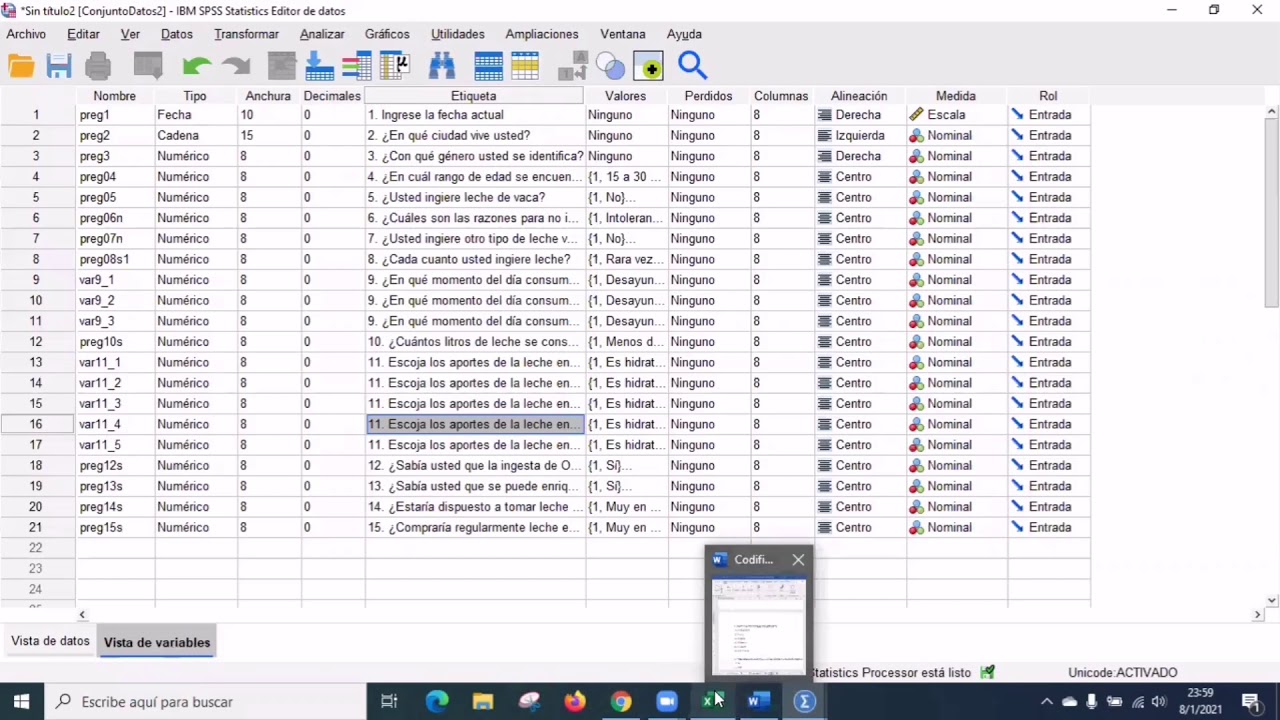Image resolution: width=1280 pixels, height=720 pixels.
Task: Open the Transformar menu
Action: click(246, 34)
